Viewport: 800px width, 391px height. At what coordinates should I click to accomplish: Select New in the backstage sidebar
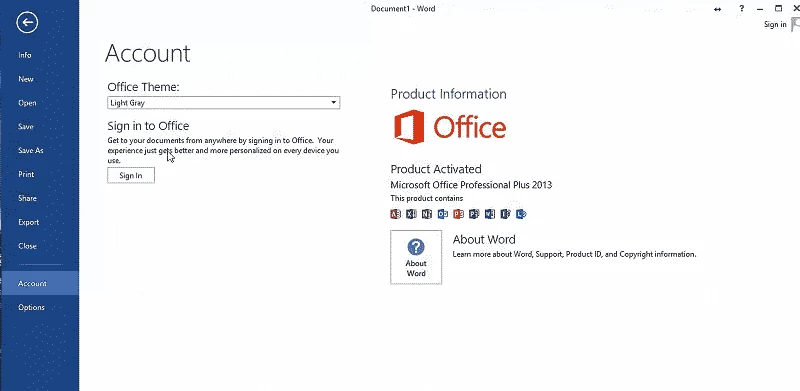click(26, 79)
